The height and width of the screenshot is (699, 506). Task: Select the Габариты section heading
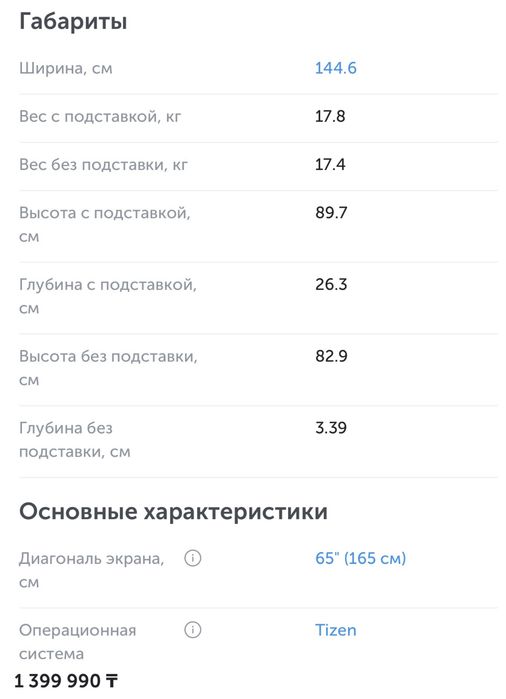pyautogui.click(x=73, y=21)
